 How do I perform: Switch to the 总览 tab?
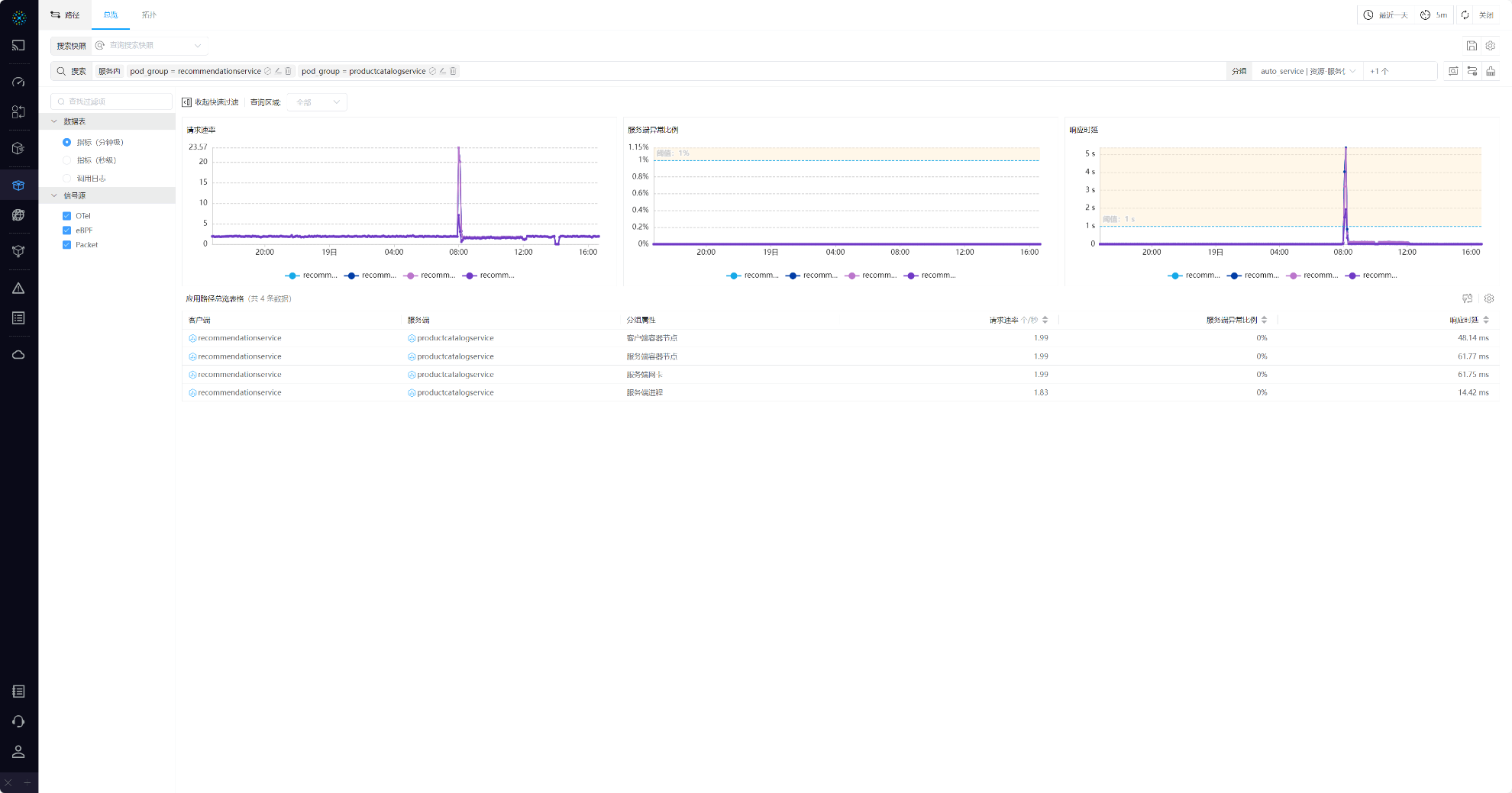point(111,15)
